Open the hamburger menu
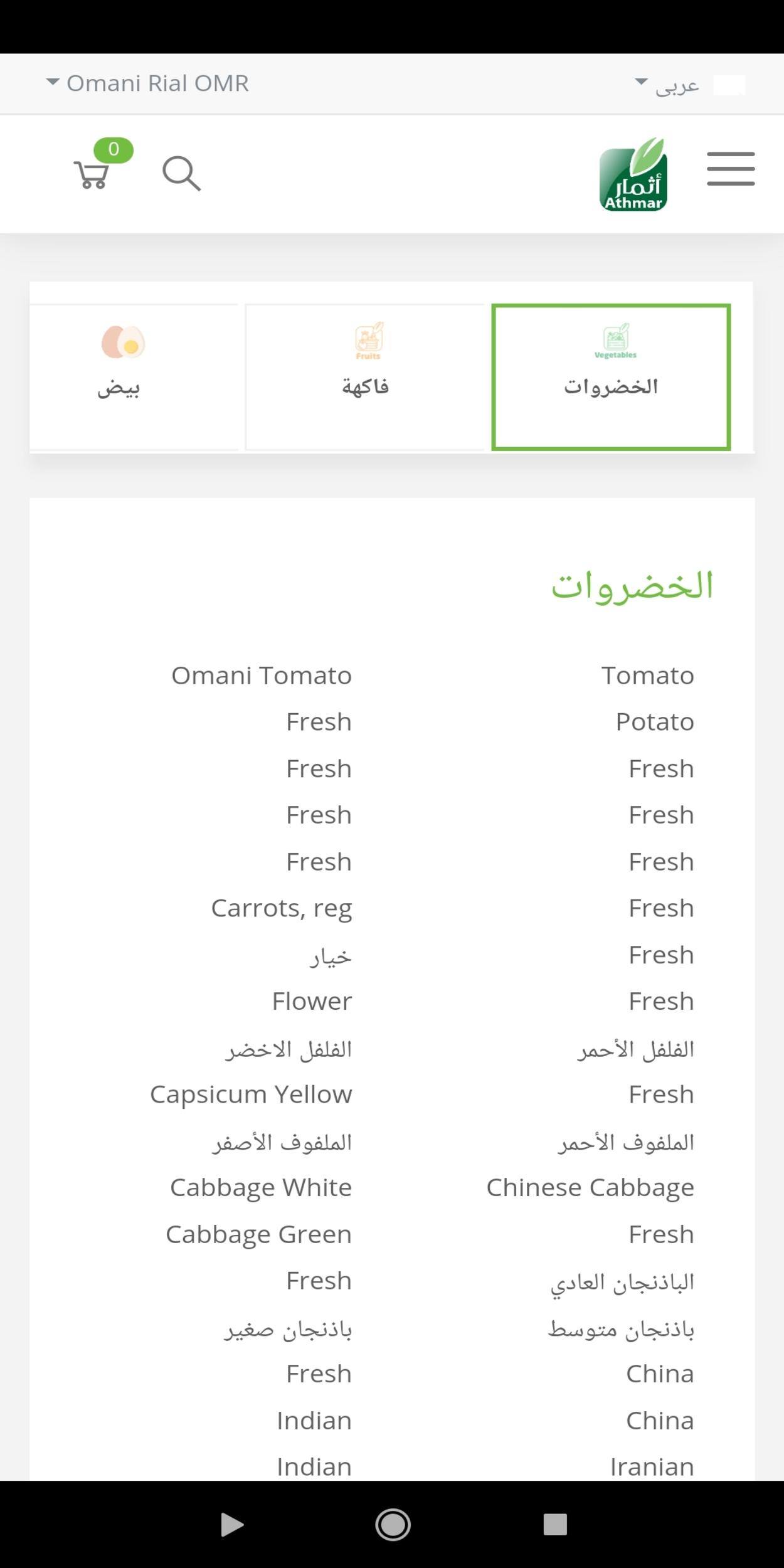Viewport: 784px width, 1568px height. (x=731, y=169)
